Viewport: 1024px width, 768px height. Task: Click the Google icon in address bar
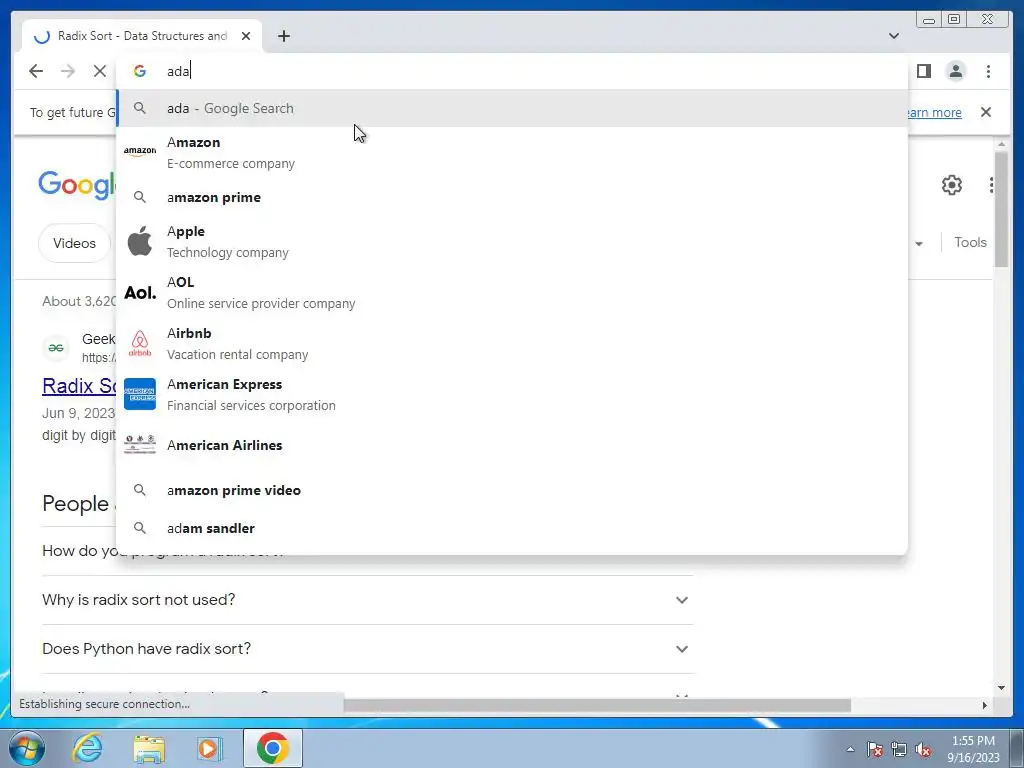click(x=139, y=71)
